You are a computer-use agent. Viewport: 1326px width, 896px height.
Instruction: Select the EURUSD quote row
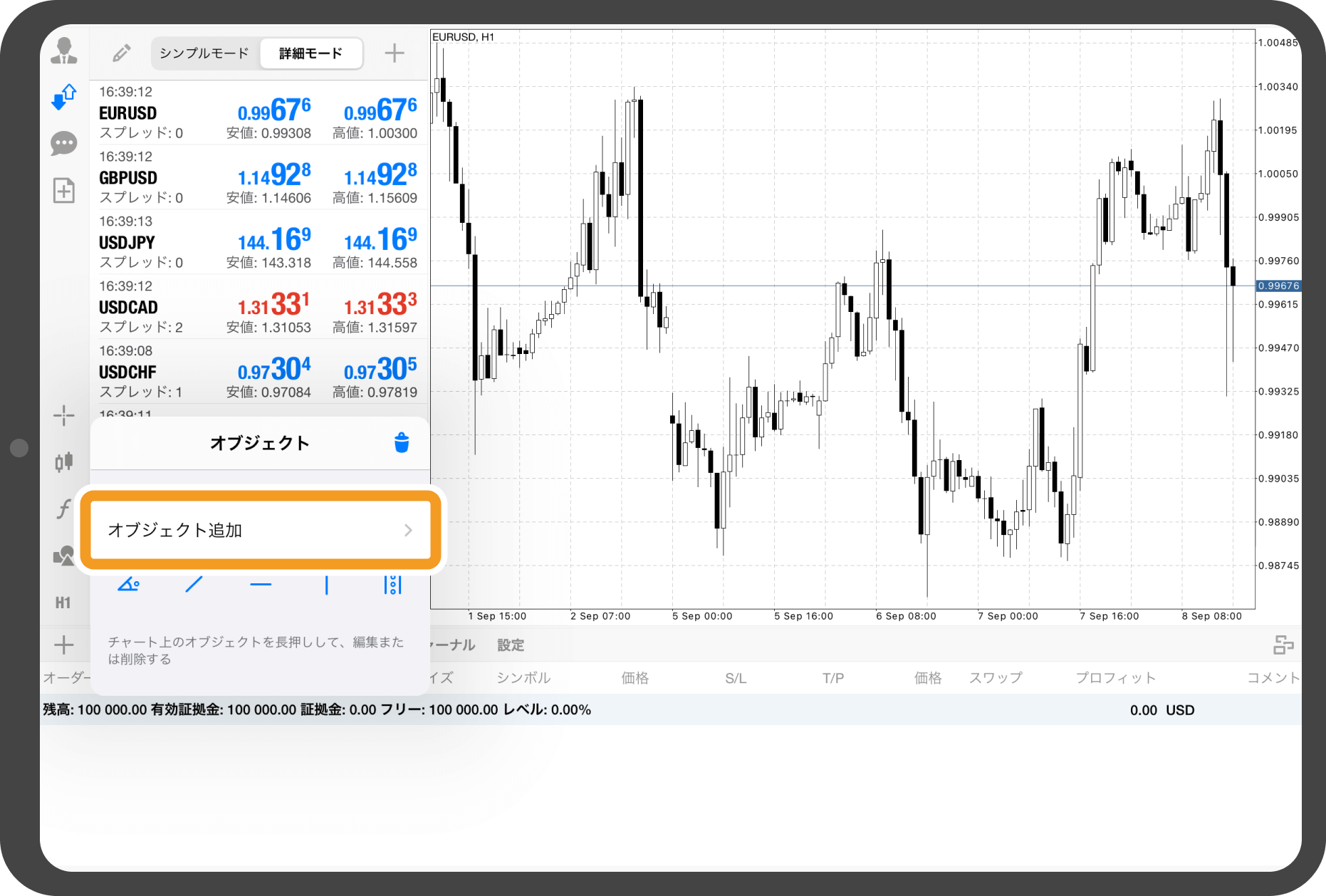coord(259,113)
